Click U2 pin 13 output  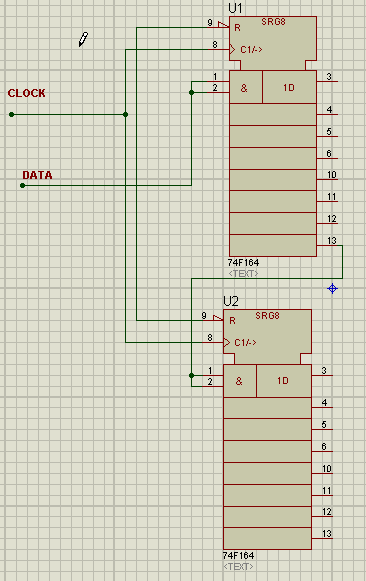[x=322, y=538]
